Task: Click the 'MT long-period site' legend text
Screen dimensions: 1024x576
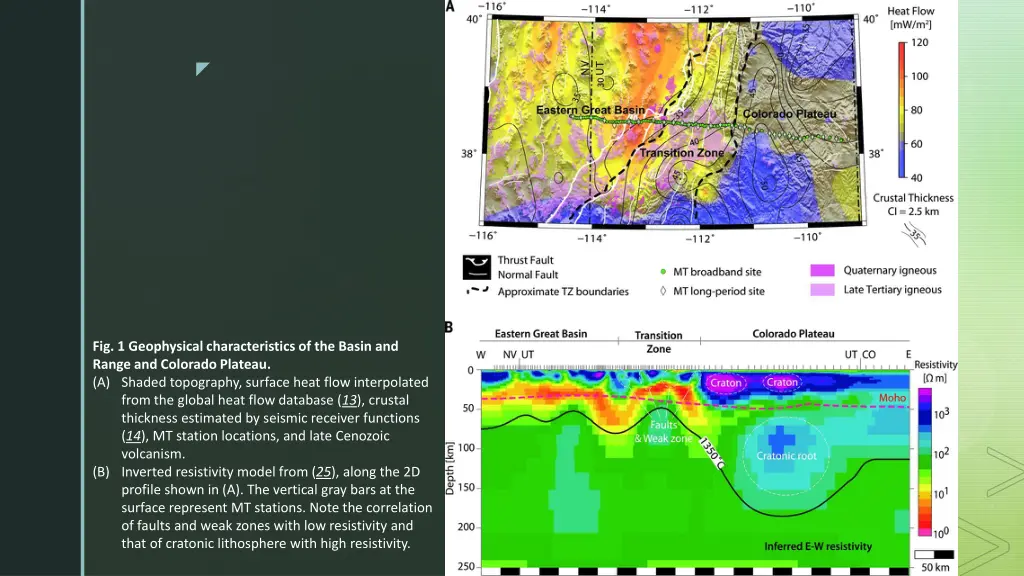Action: 719,291
